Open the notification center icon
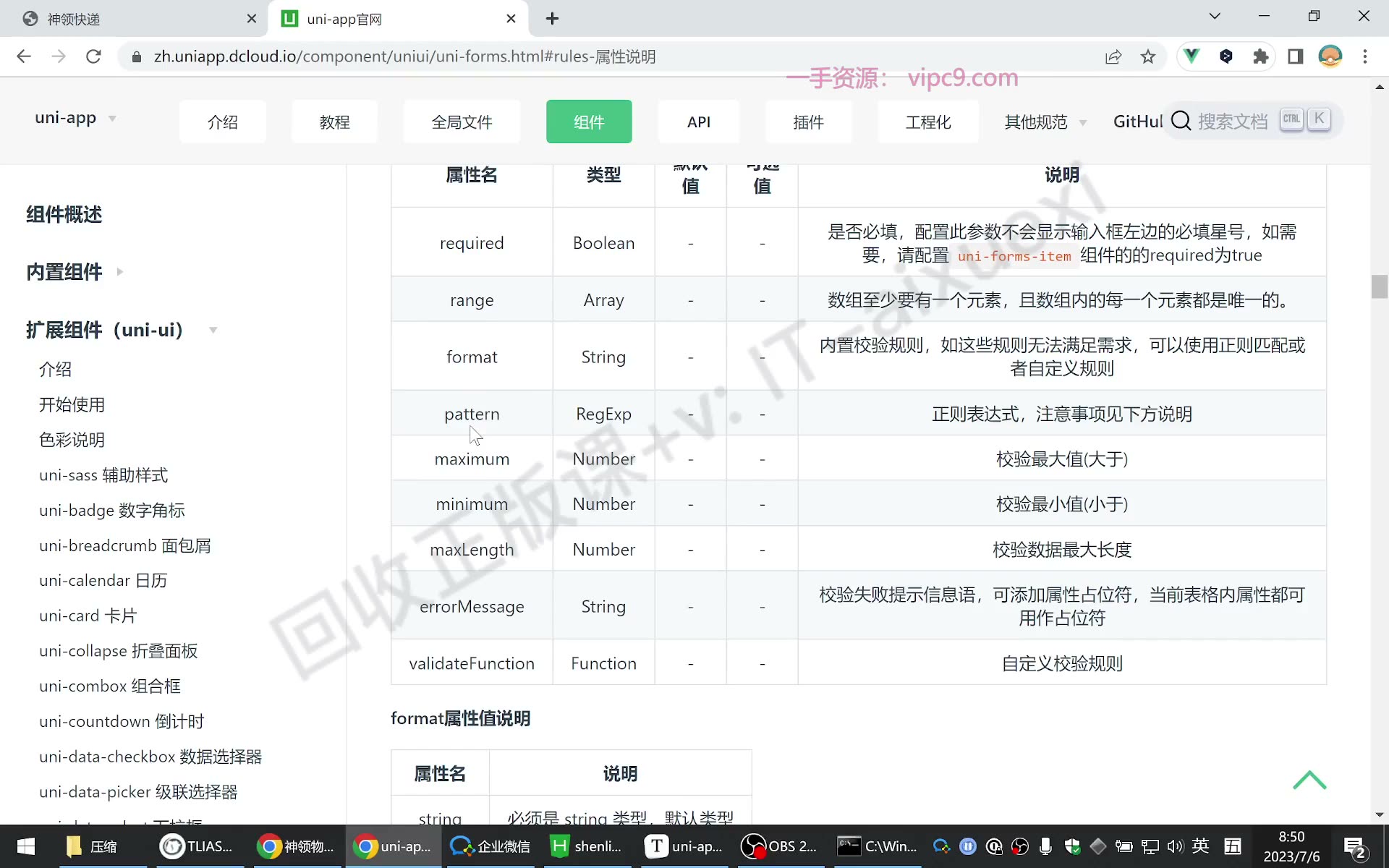1389x868 pixels. (x=1355, y=847)
